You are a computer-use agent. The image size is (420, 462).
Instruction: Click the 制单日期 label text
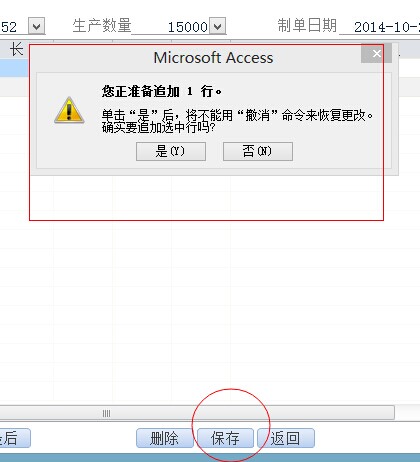307,26
